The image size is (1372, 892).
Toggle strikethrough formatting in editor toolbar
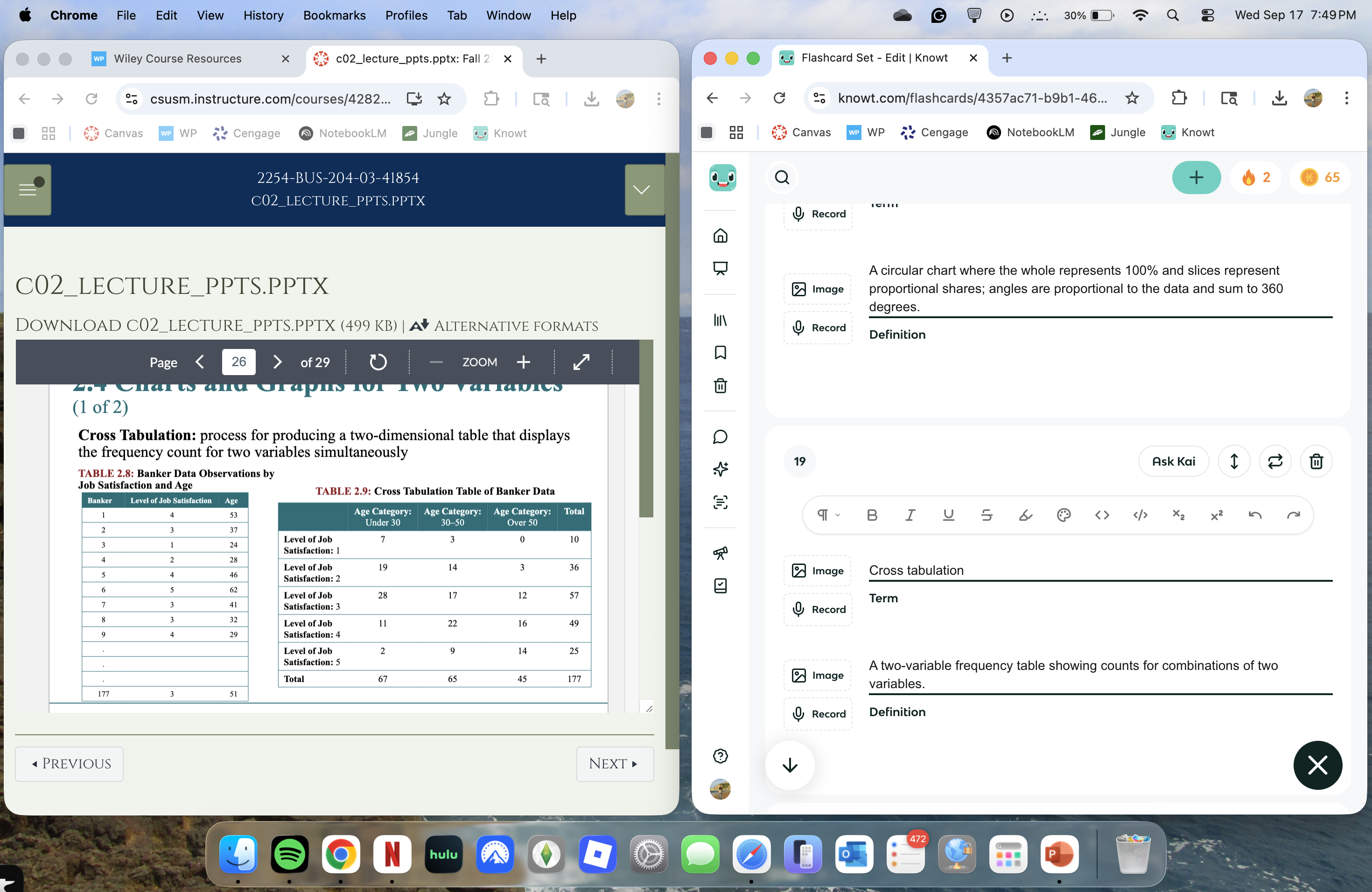pyautogui.click(x=987, y=515)
